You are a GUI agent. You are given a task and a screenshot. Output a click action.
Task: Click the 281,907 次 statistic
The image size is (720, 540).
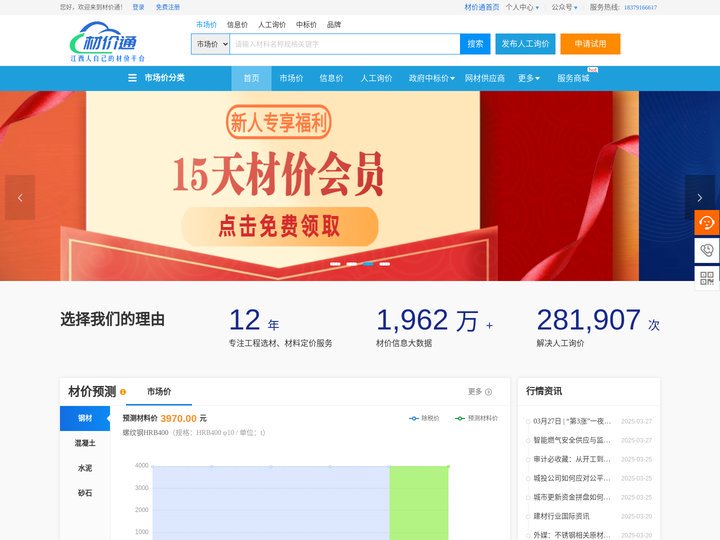pos(598,320)
